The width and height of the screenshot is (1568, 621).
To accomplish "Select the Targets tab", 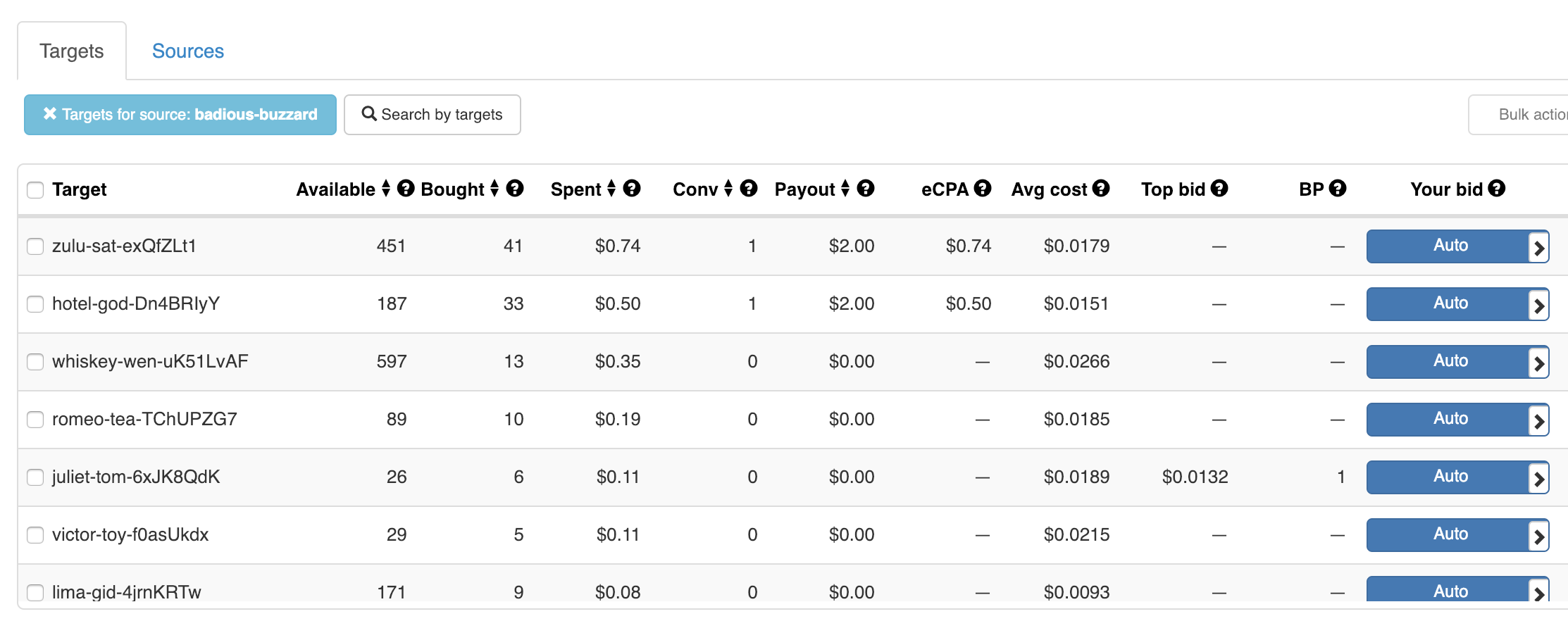I will click(72, 51).
